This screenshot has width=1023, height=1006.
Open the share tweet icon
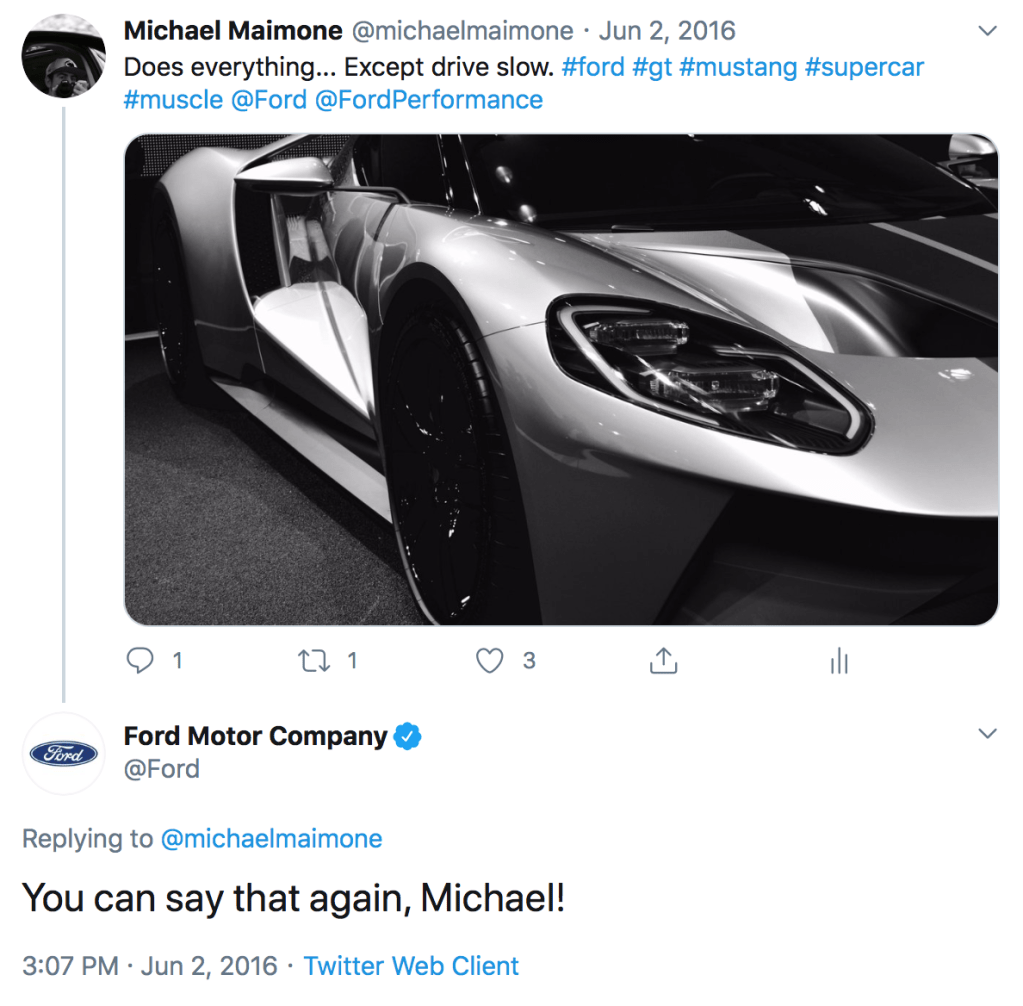(x=664, y=660)
